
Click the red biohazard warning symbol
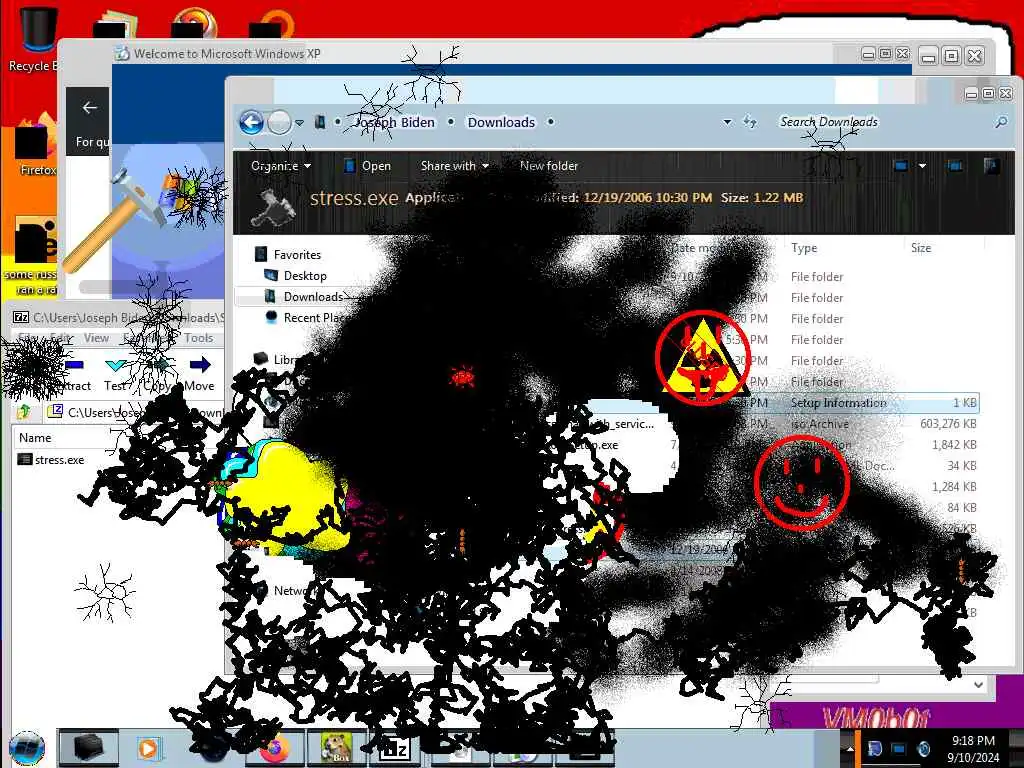point(703,357)
